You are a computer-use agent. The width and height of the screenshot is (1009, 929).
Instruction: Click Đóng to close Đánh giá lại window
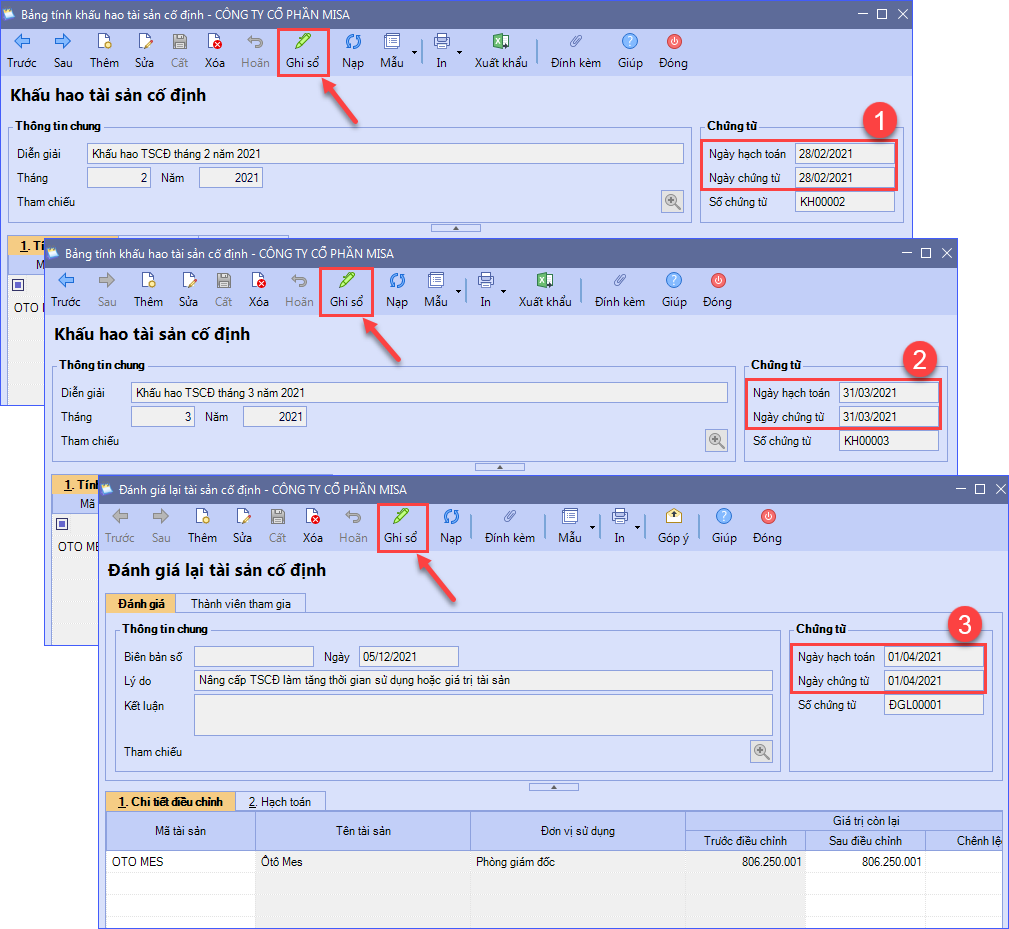pos(767,526)
